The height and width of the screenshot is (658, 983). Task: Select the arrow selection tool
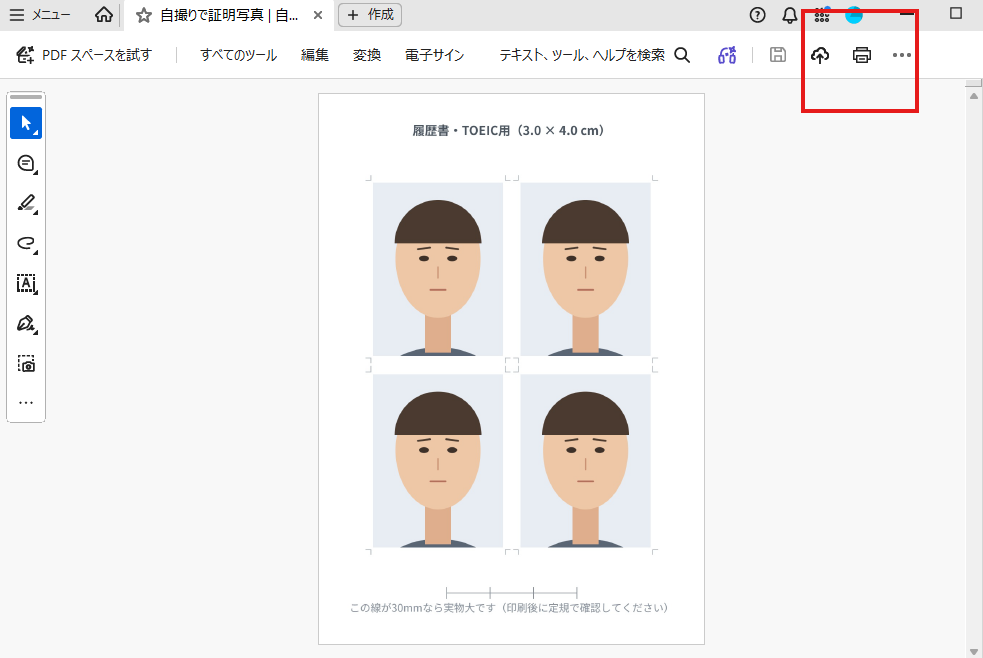click(x=26, y=123)
